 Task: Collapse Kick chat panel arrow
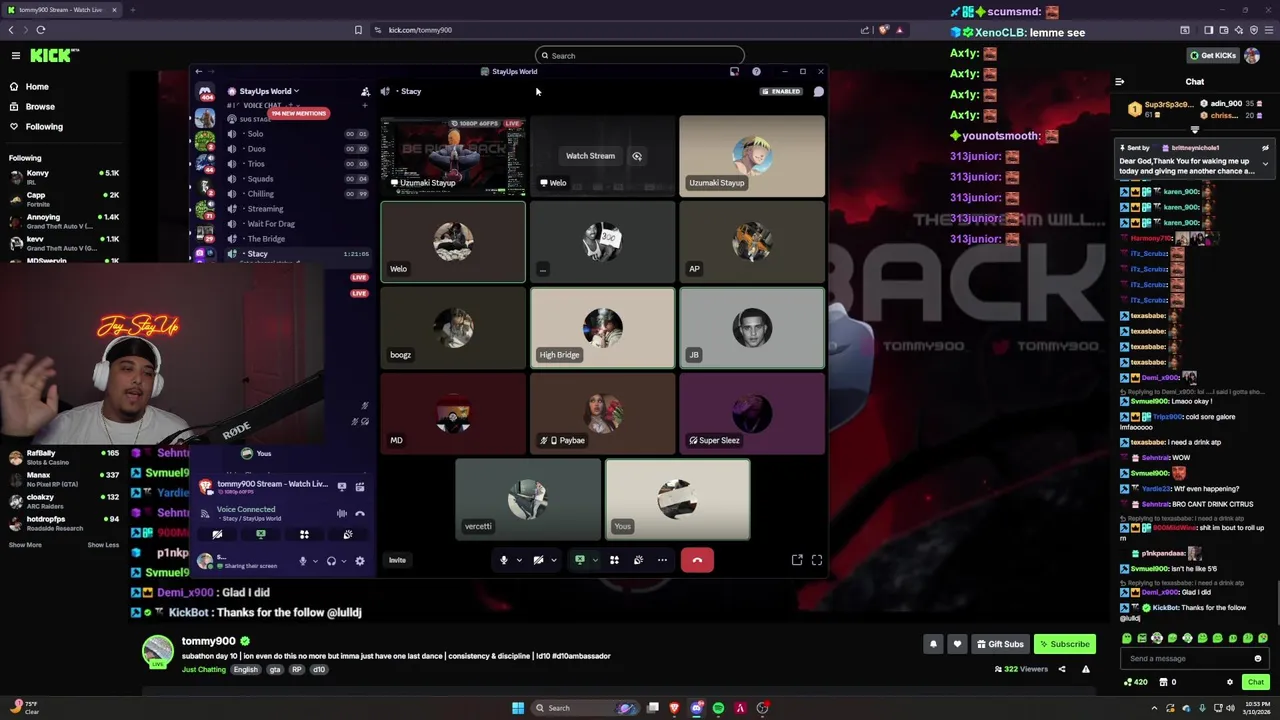[x=1120, y=82]
